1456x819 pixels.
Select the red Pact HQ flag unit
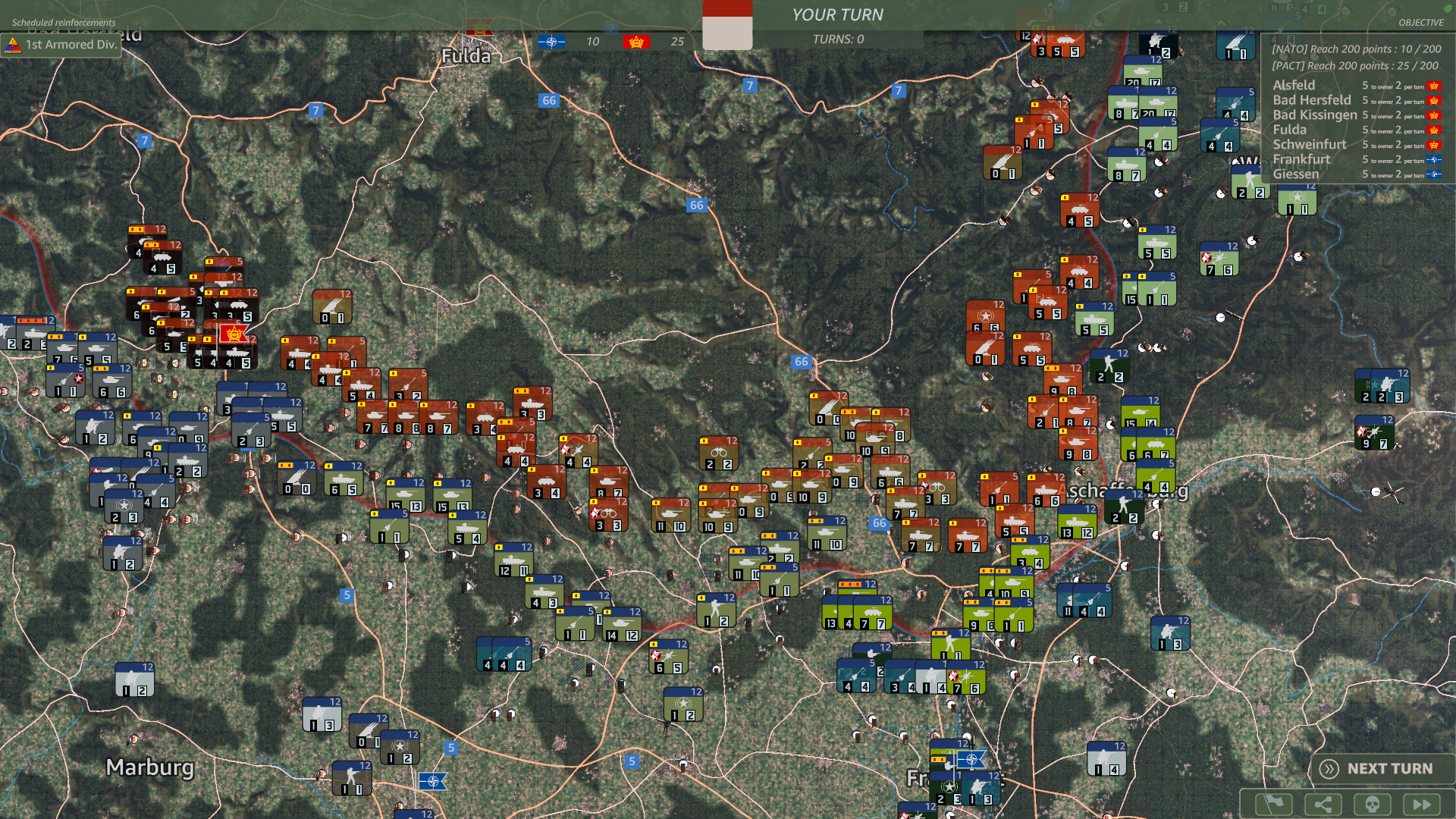[233, 333]
